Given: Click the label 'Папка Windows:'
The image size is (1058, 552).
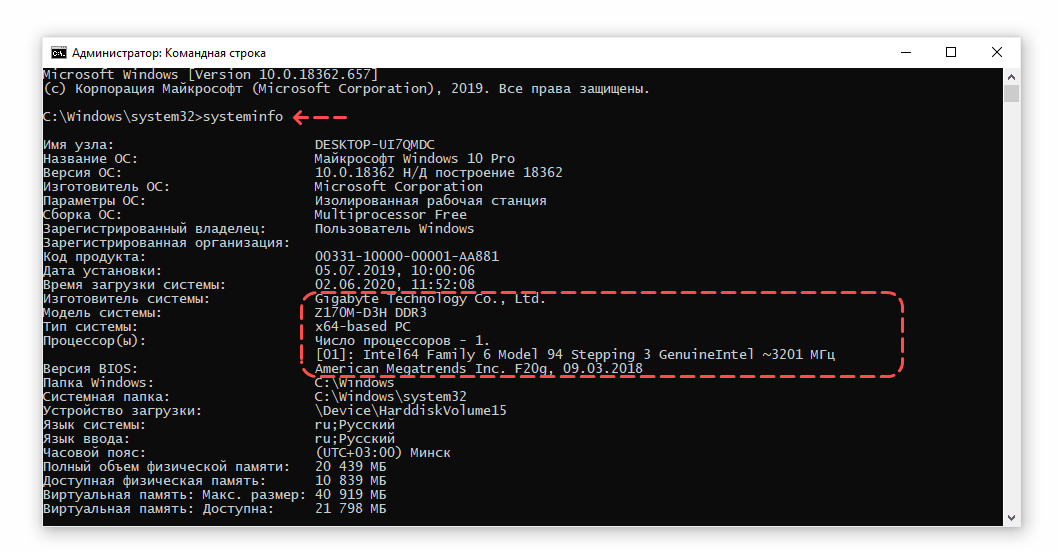Looking at the screenshot, I should (99, 383).
